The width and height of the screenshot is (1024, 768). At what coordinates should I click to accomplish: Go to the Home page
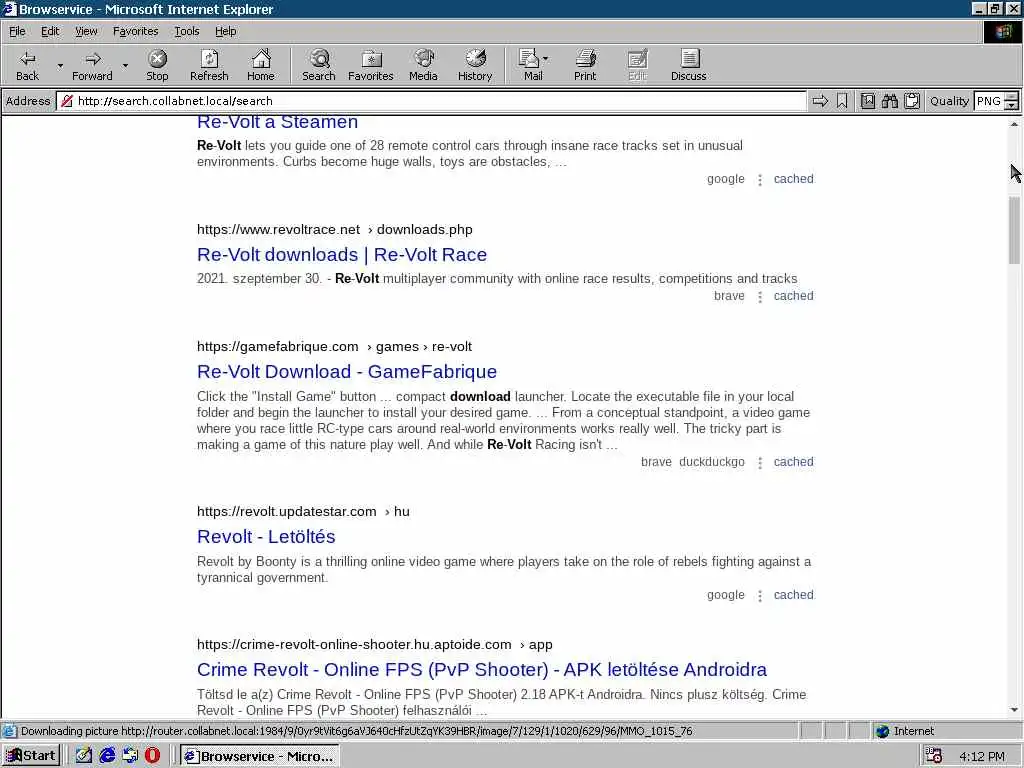point(261,65)
